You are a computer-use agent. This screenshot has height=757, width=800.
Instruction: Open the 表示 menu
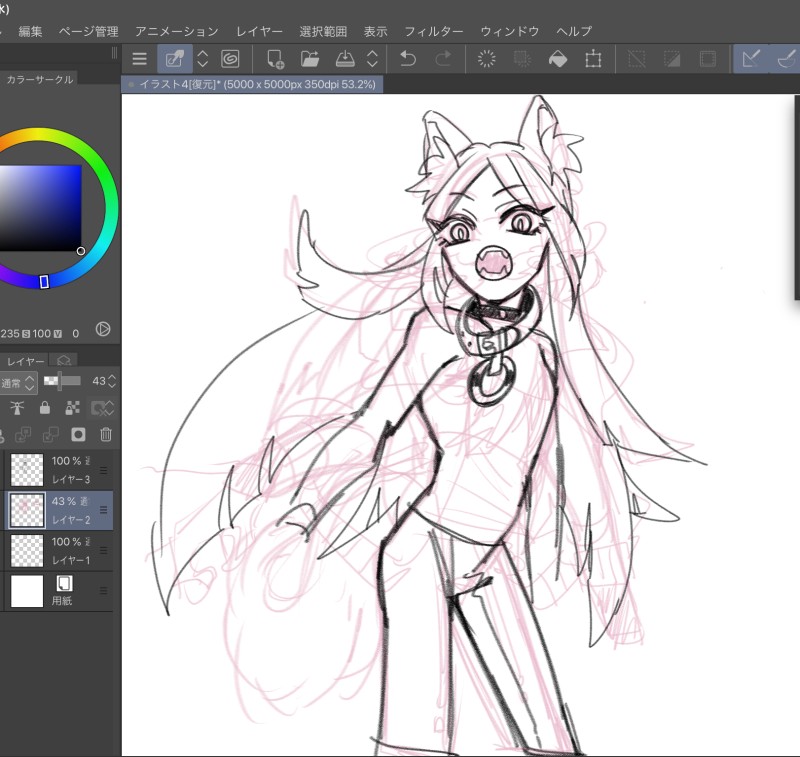point(376,32)
